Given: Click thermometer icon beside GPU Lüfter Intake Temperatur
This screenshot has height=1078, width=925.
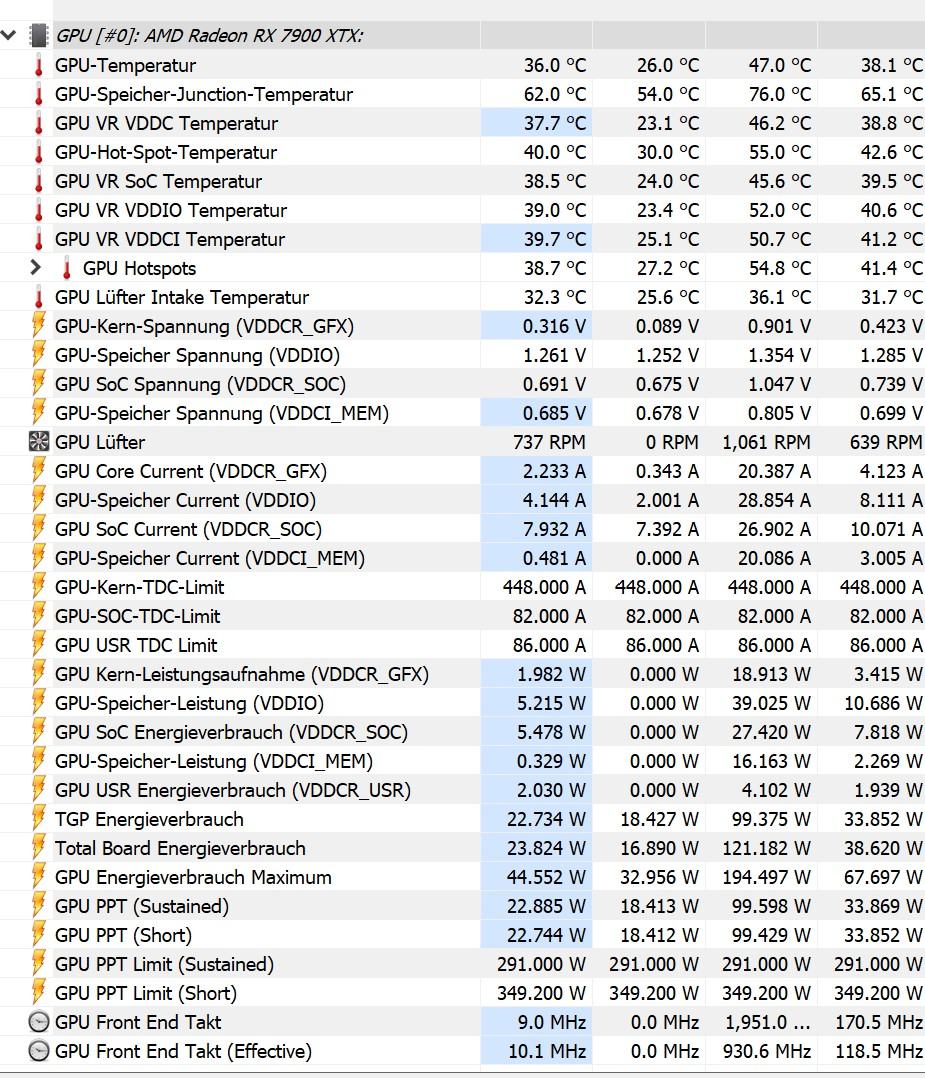Looking at the screenshot, I should tap(39, 297).
